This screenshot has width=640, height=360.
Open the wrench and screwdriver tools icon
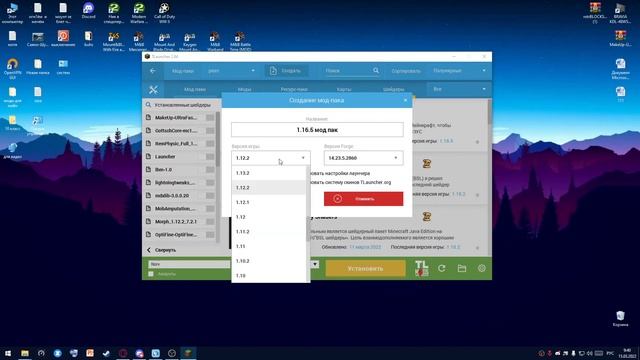pos(153,89)
